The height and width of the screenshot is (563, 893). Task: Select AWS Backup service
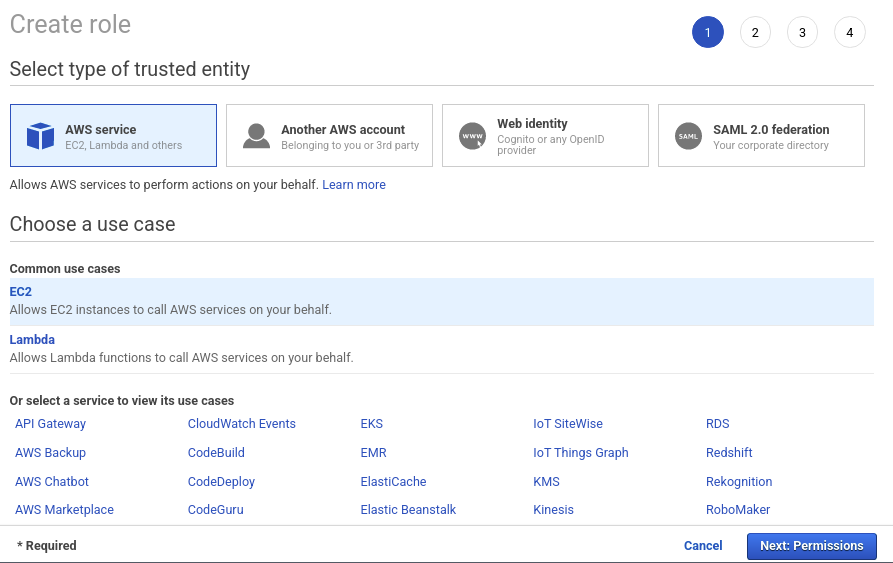[50, 453]
